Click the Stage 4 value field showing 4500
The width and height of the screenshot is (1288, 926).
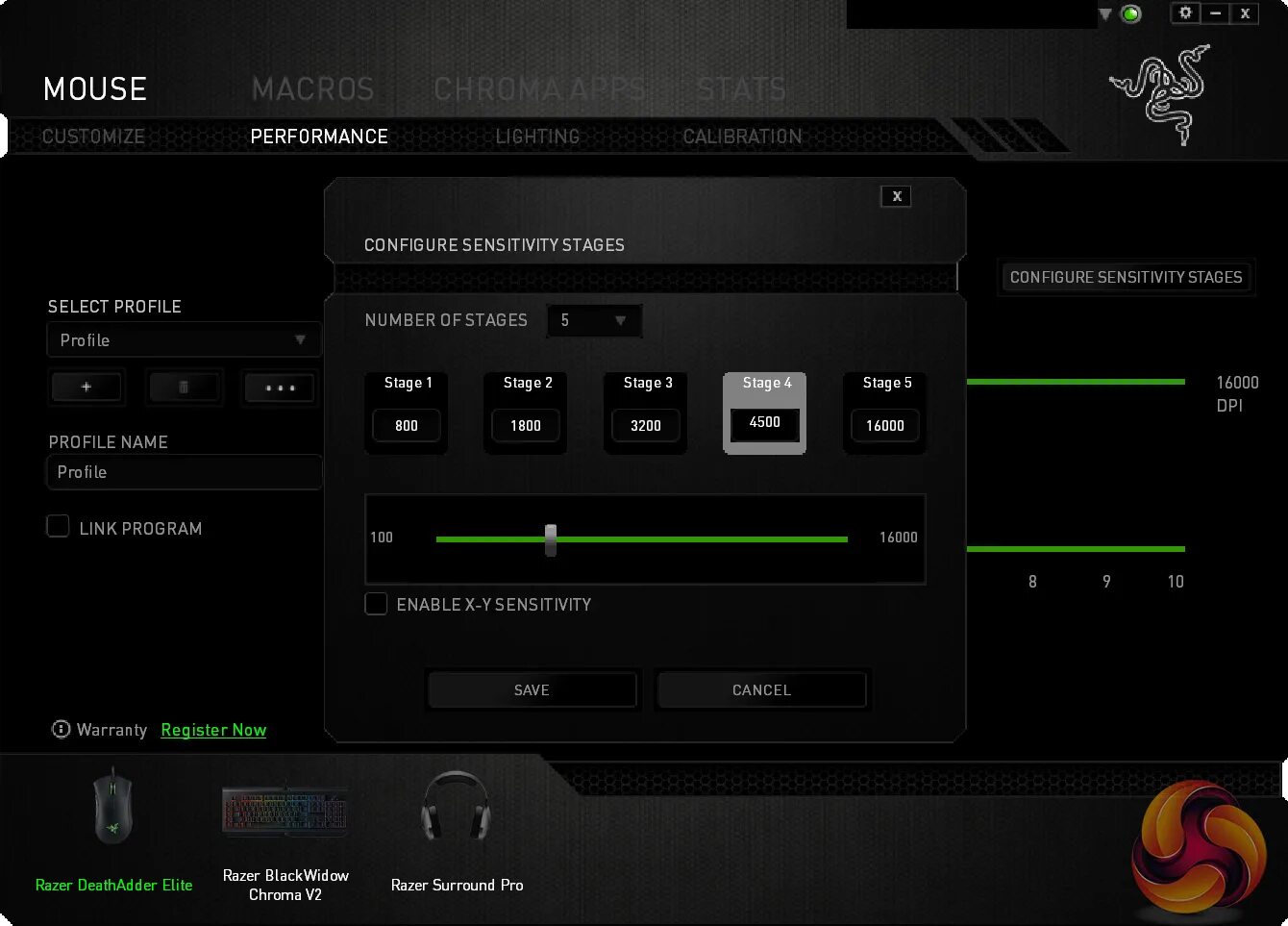point(765,423)
